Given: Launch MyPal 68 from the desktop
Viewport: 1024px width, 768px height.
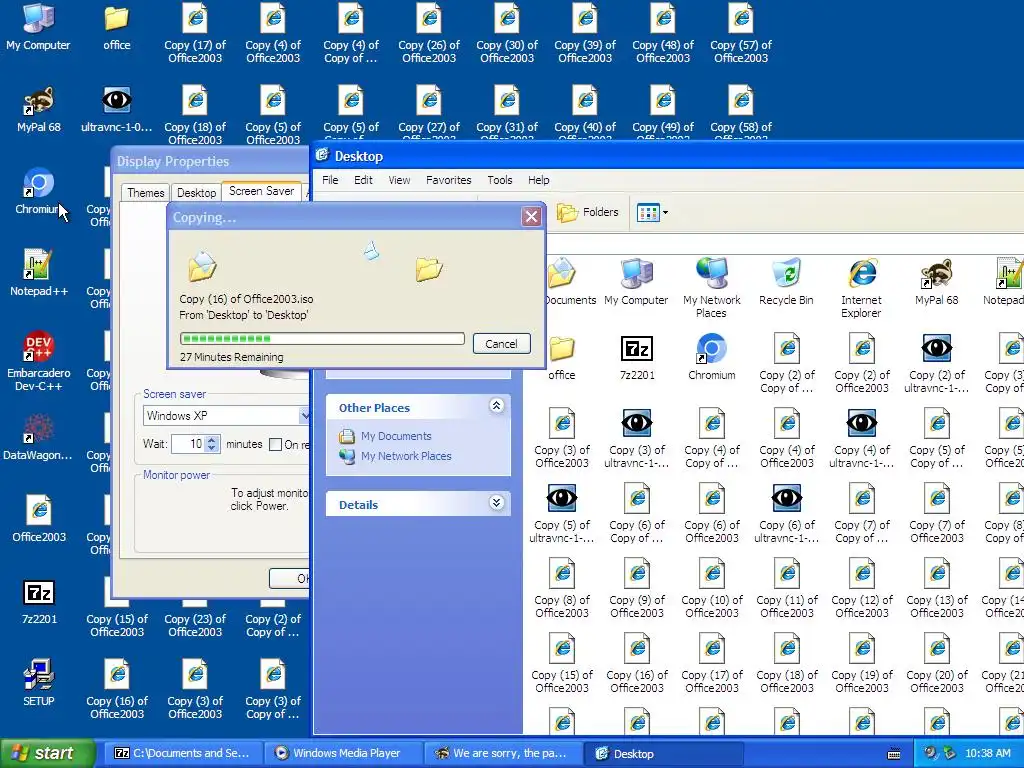Looking at the screenshot, I should (x=39, y=109).
